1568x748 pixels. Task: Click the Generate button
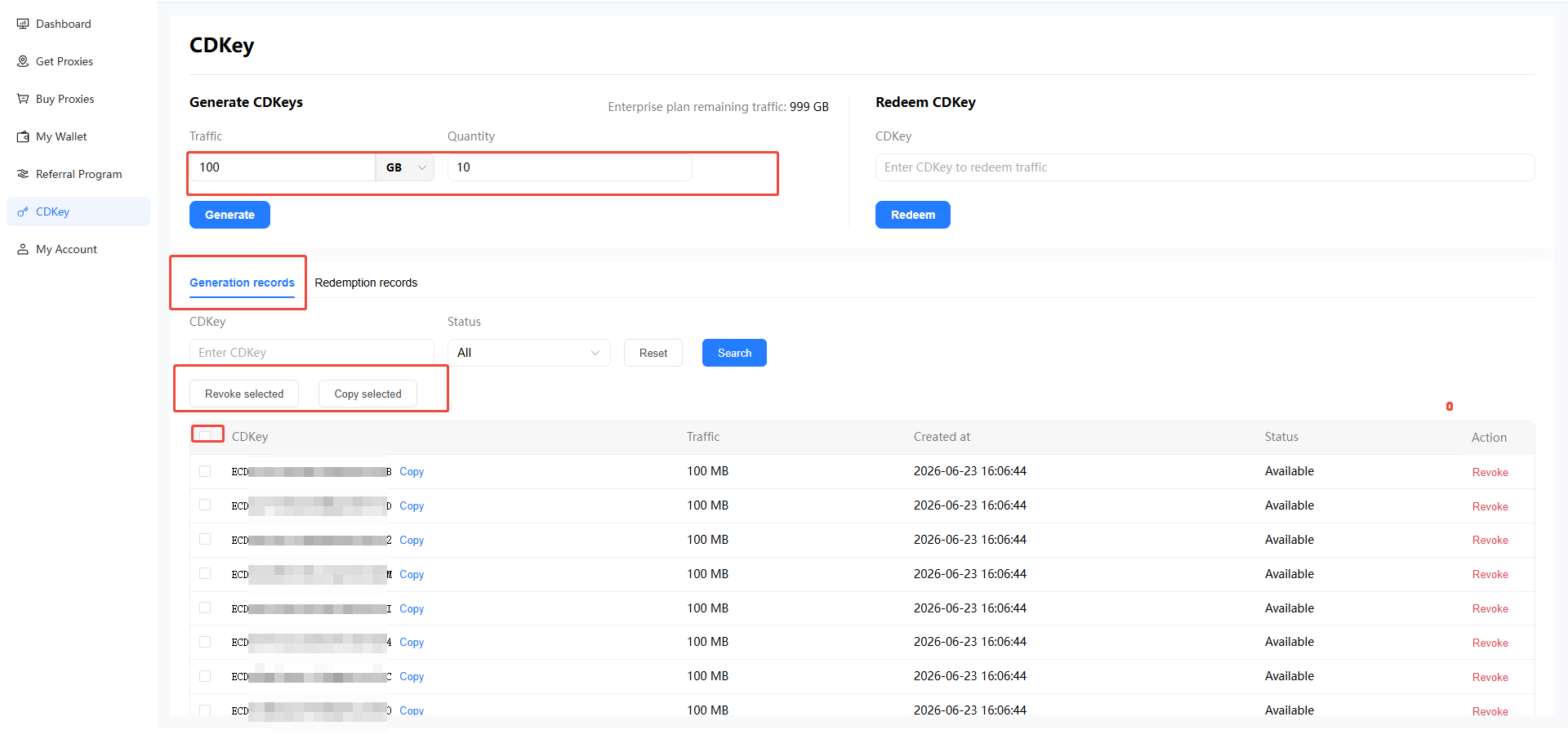point(229,215)
